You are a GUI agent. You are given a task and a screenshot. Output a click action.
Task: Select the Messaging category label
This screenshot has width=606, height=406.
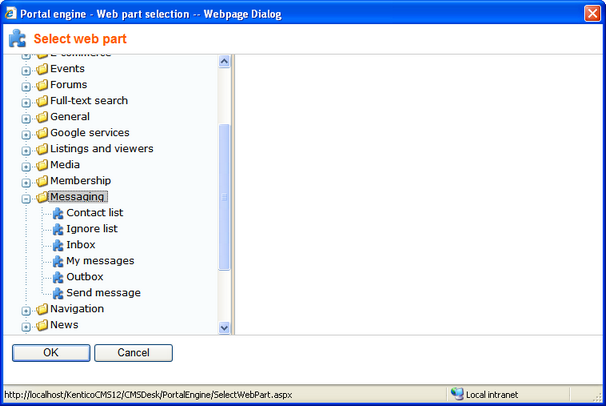pos(77,197)
